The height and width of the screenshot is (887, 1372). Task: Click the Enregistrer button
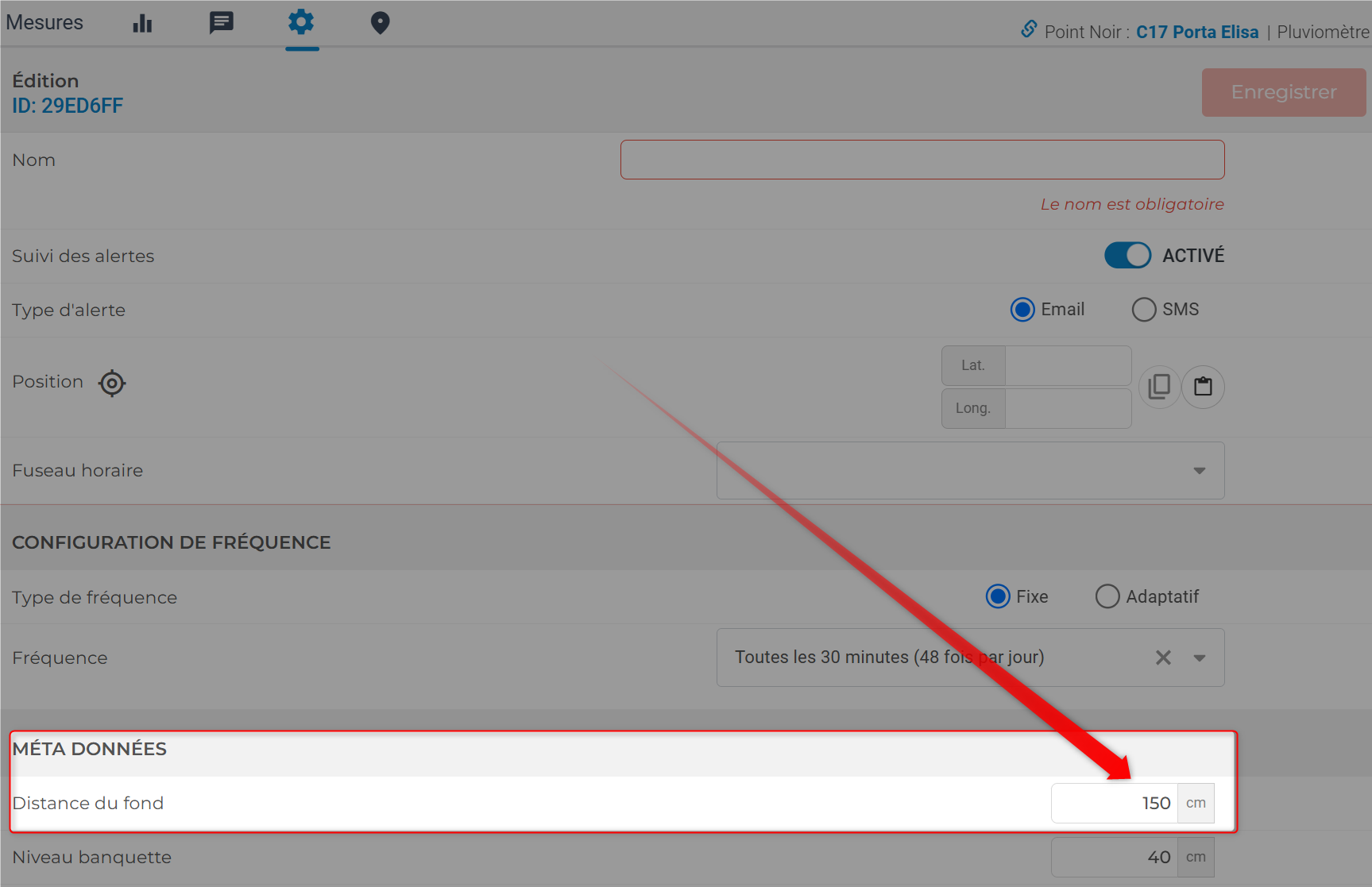point(1283,92)
